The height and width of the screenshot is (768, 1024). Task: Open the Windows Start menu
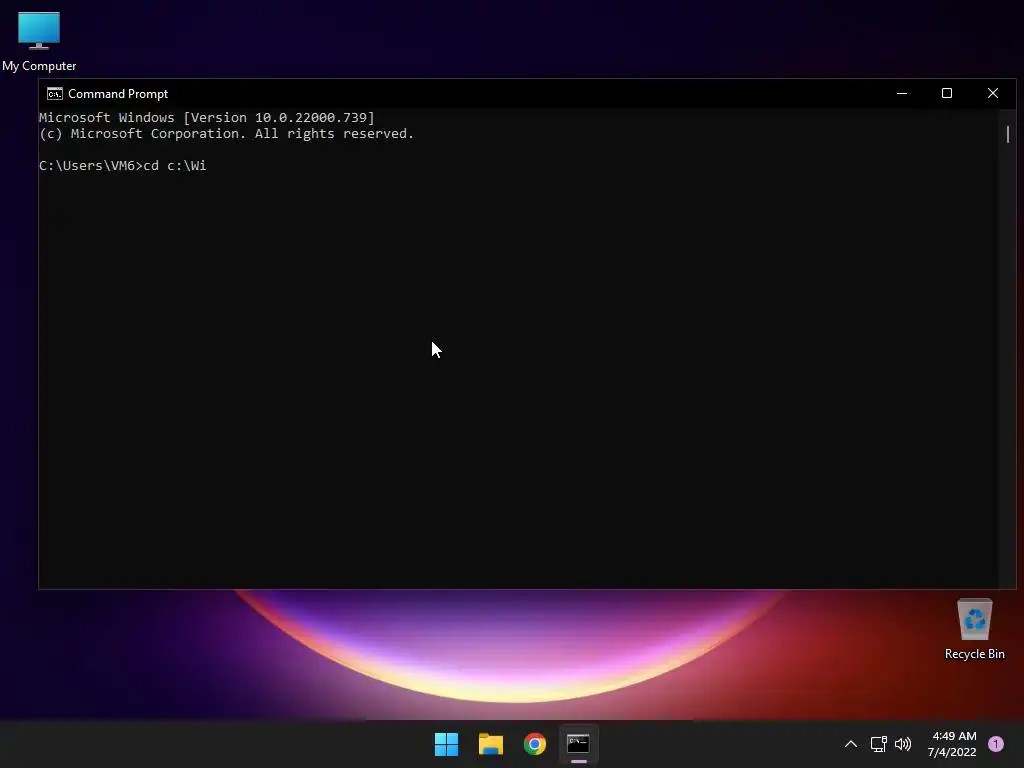(x=447, y=744)
